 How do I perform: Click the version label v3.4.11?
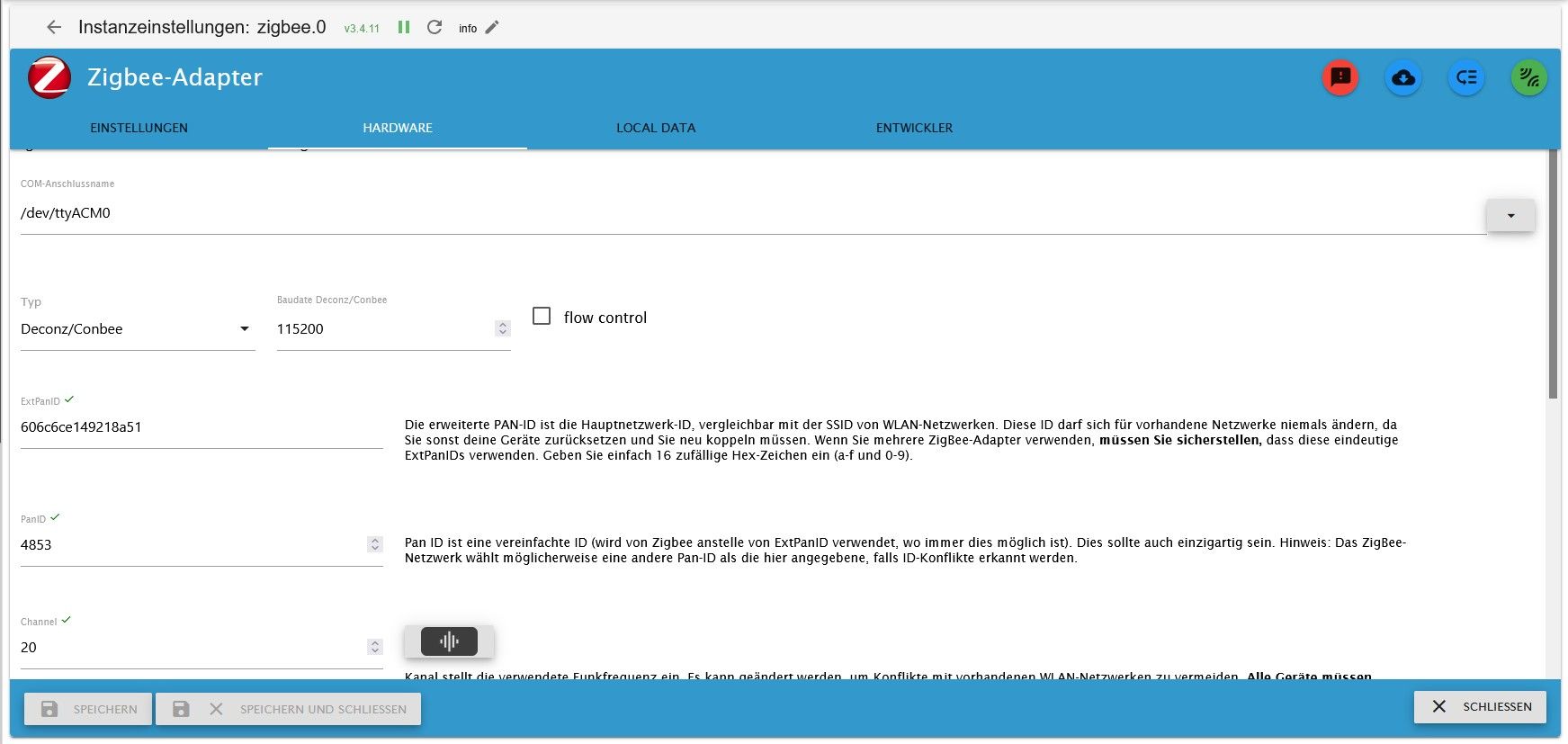tap(362, 29)
